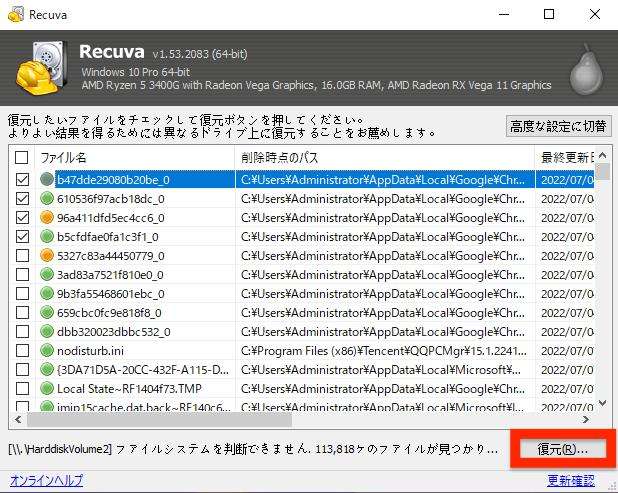Uncheck the b47dde29080b20be_0 checkbox
Screen dimensions: 618x493
[22, 180]
